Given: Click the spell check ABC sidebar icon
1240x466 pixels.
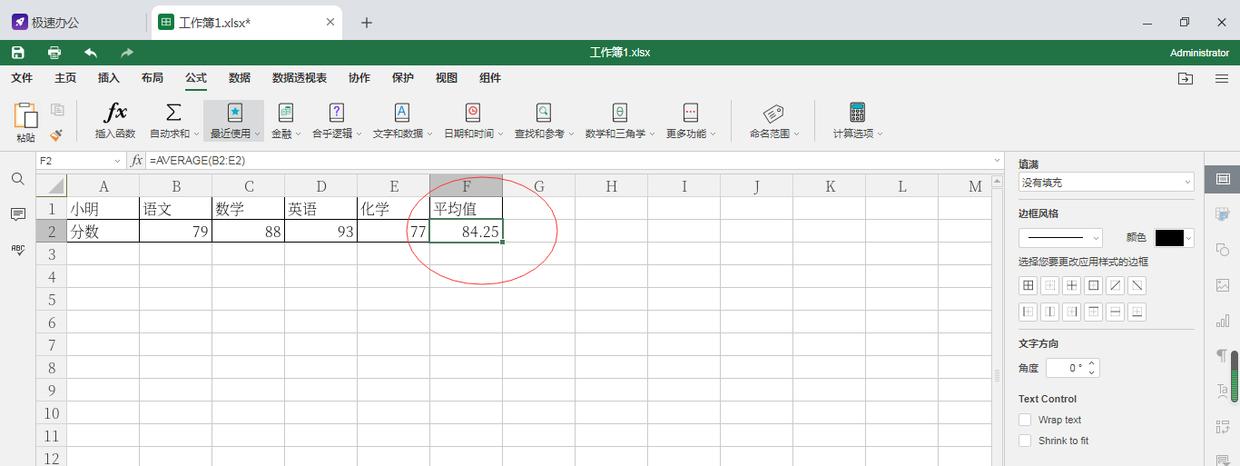Looking at the screenshot, I should coord(18,249).
